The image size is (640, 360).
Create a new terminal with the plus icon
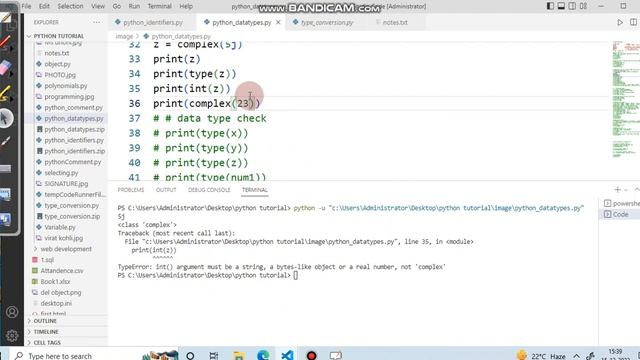[x=617, y=190]
